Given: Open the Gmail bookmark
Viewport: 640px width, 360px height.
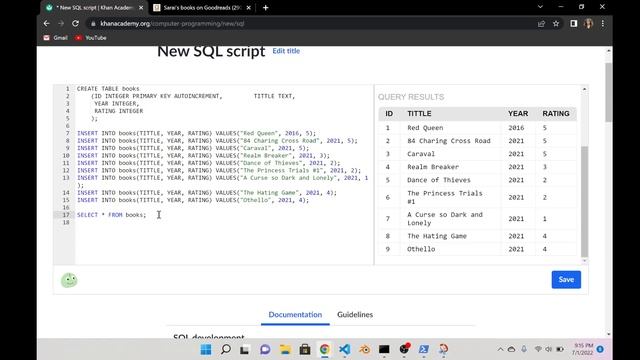Looking at the screenshot, I should pyautogui.click(x=56, y=38).
